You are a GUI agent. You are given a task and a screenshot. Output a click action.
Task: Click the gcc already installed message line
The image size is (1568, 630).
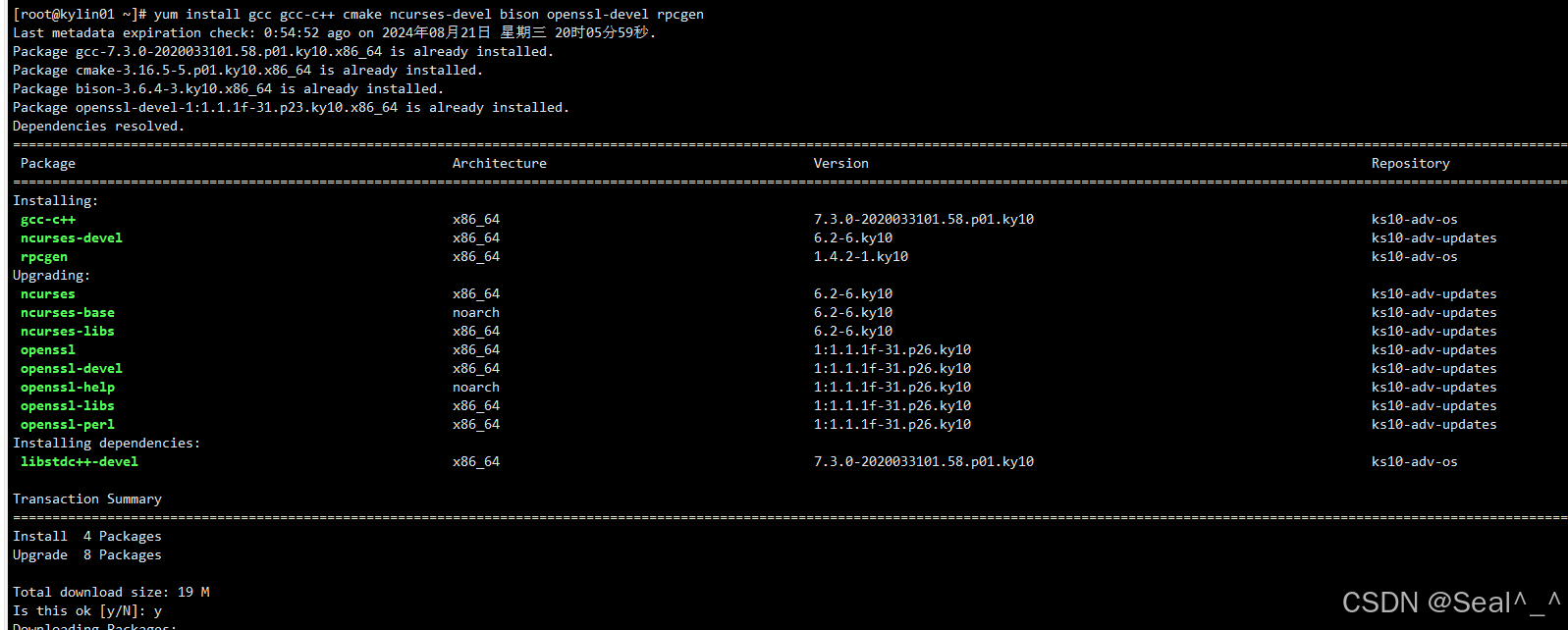pos(284,52)
